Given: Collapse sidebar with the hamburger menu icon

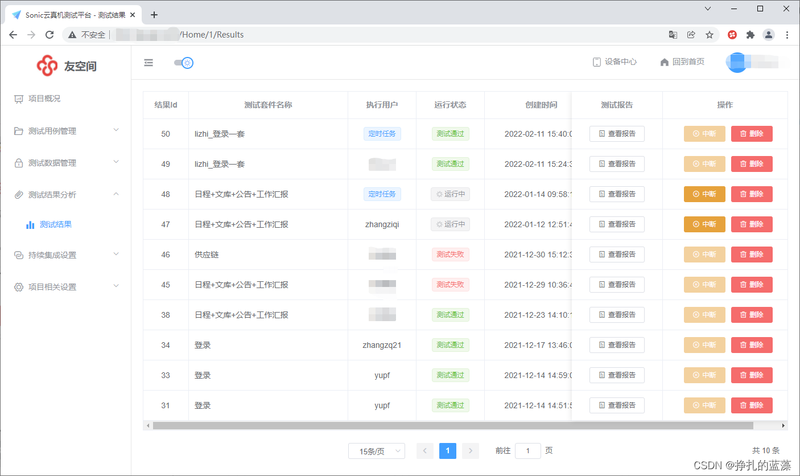Looking at the screenshot, I should pos(148,63).
